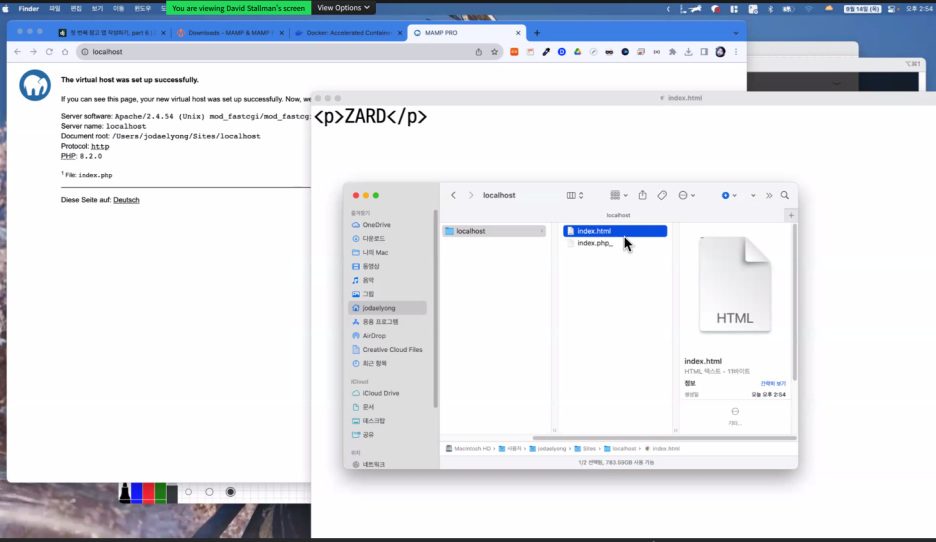Viewport: 936px width, 542px height.
Task: Open the jodaelyong home folder in sidebar
Action: (x=388, y=308)
